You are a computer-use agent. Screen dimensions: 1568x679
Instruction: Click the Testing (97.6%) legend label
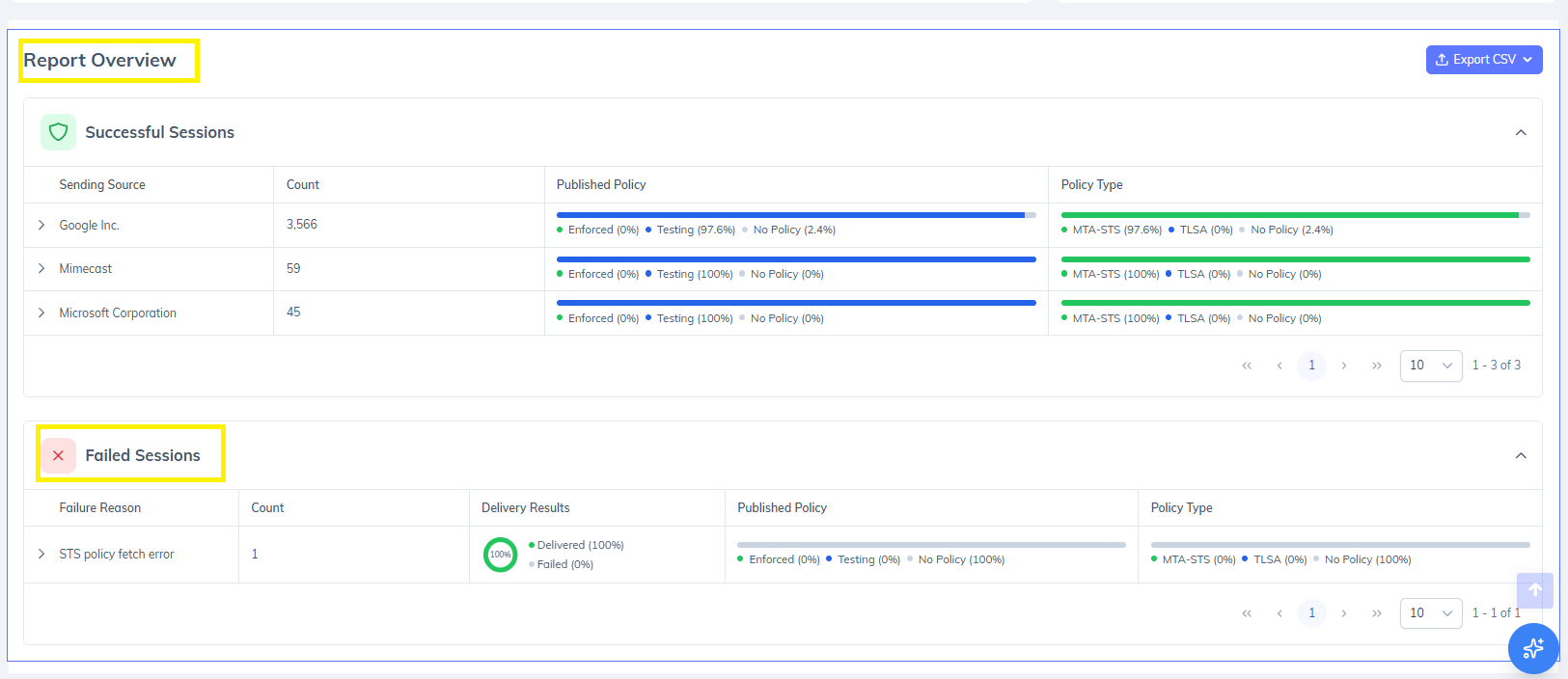point(696,230)
